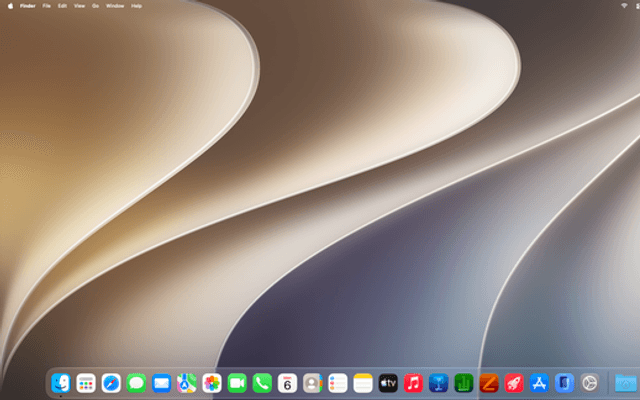Open the Apple TV app

click(388, 383)
